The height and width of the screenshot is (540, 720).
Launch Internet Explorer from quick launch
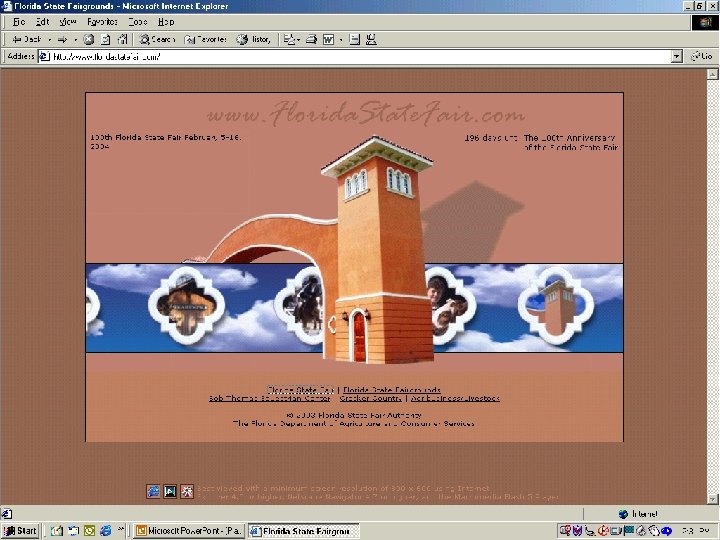pos(106,531)
